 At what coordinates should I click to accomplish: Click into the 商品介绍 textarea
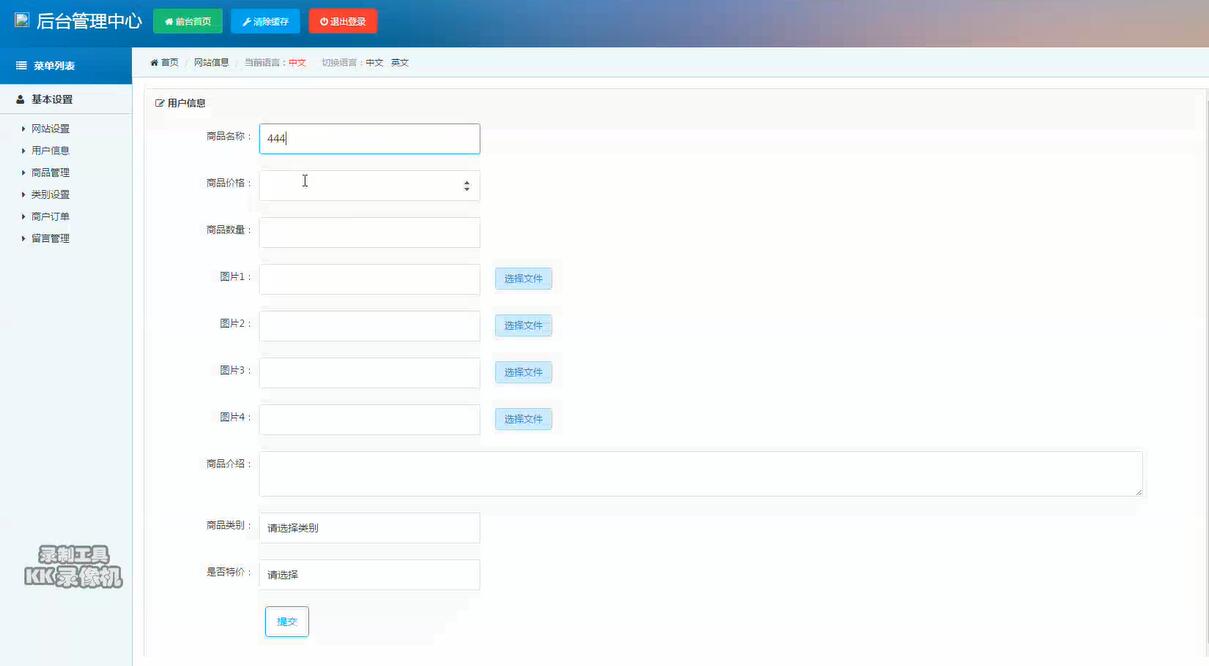pyautogui.click(x=701, y=474)
